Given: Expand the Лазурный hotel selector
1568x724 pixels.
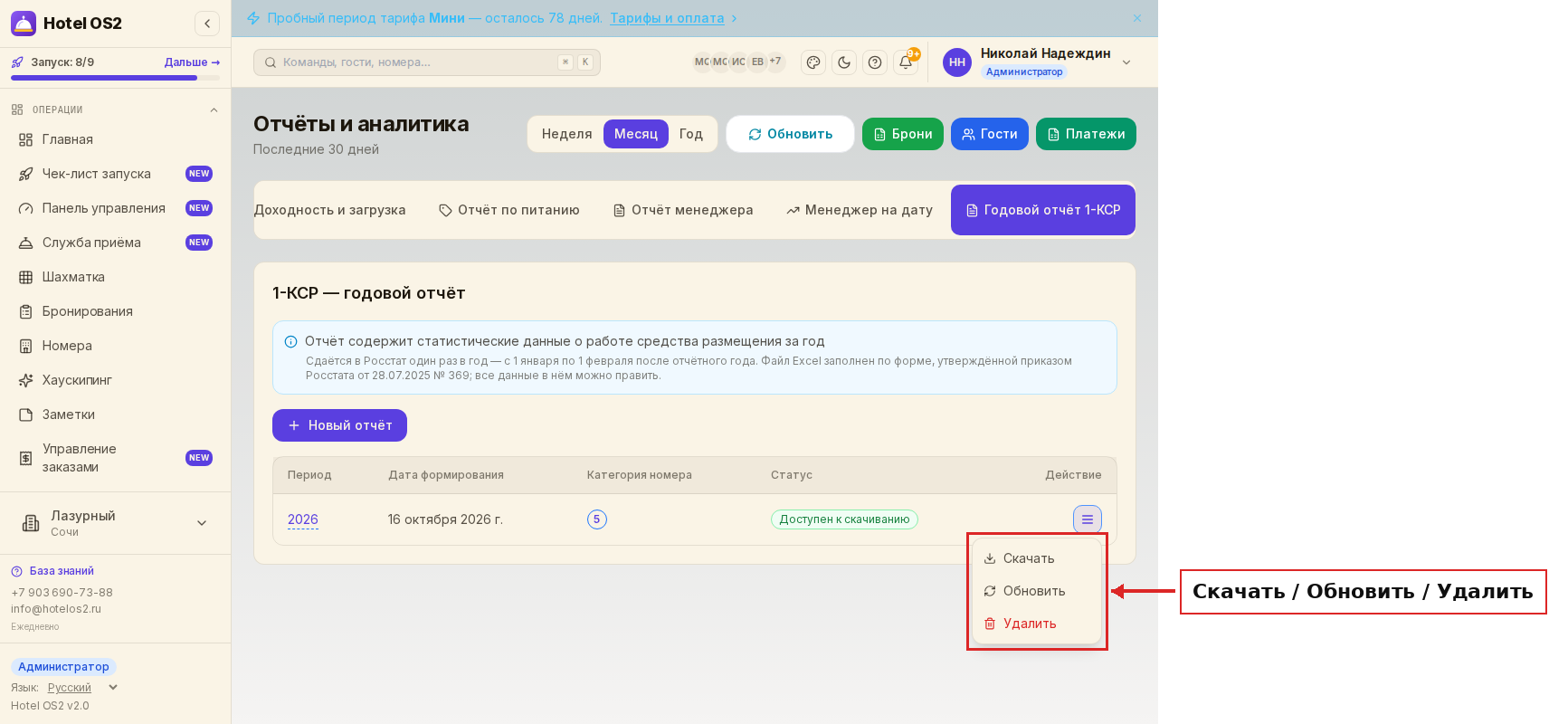Looking at the screenshot, I should coord(116,523).
